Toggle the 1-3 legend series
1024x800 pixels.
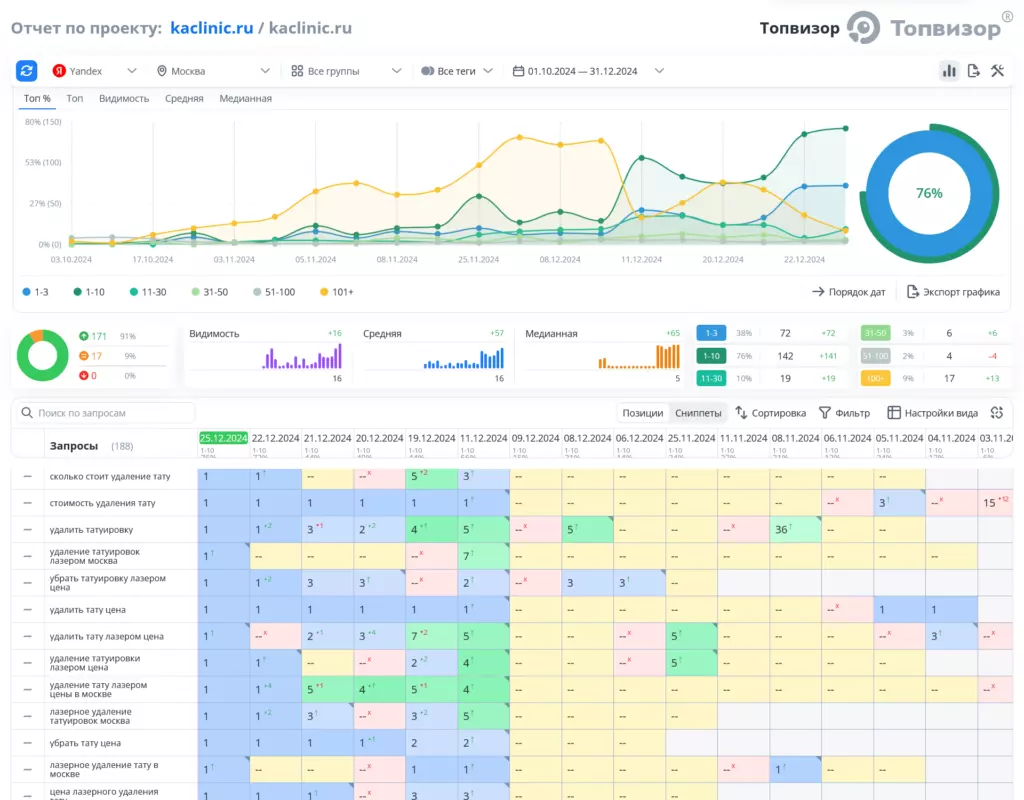pyautogui.click(x=35, y=292)
